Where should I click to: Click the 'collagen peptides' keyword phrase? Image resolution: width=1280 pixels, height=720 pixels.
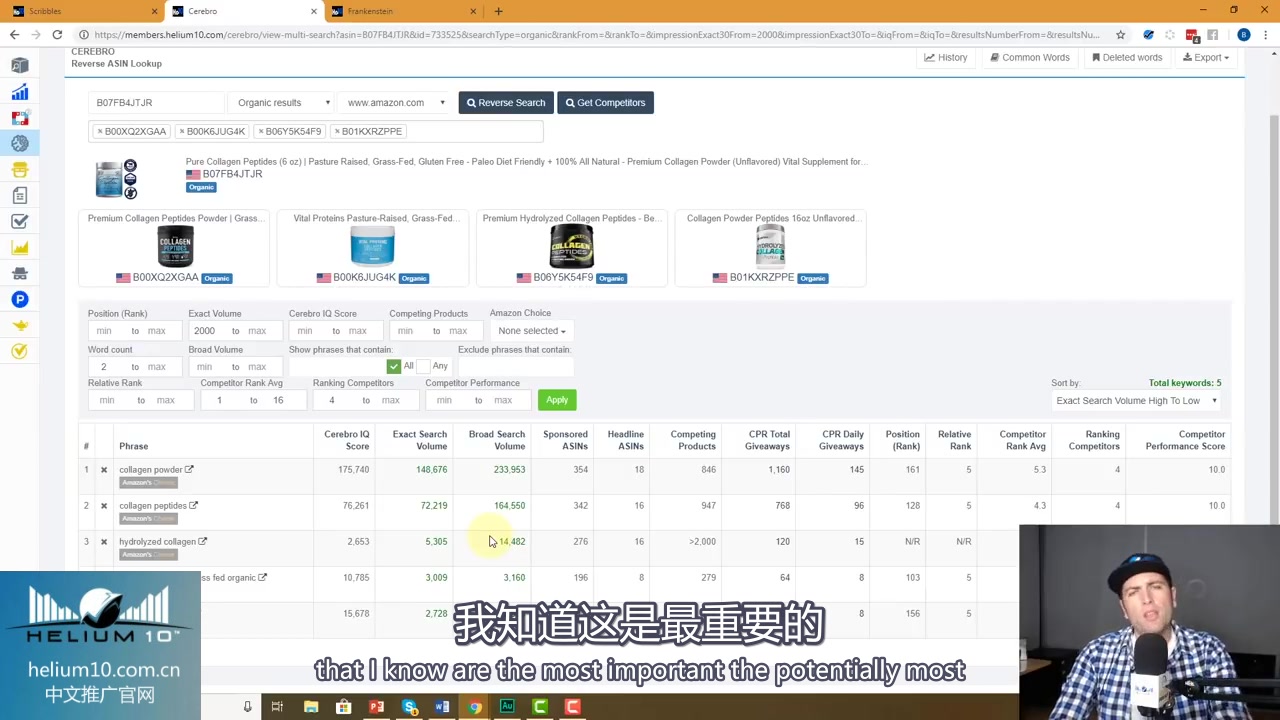pyautogui.click(x=153, y=506)
